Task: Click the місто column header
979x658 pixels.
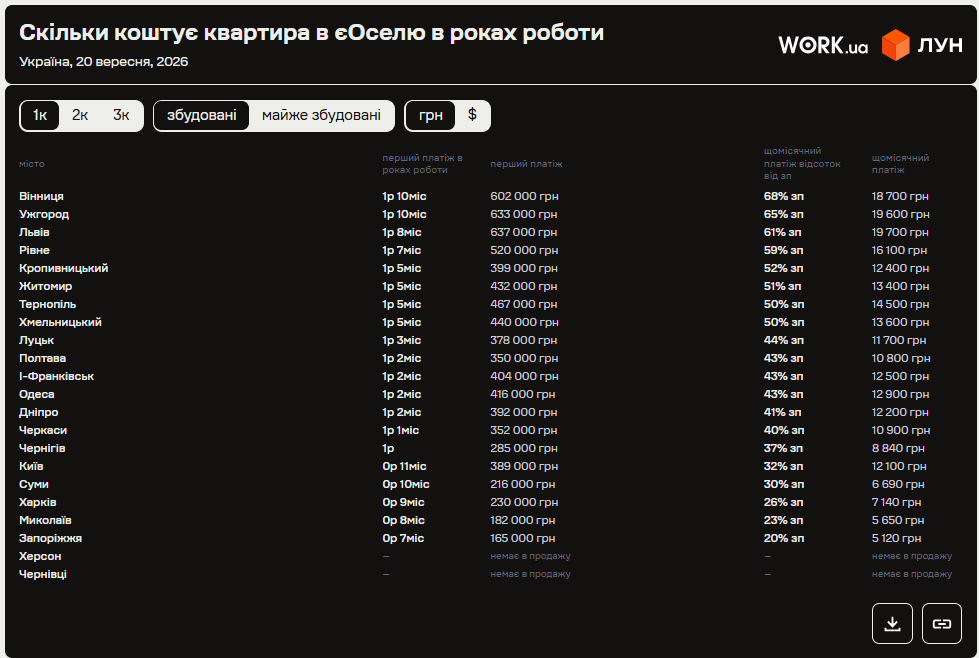Action: tap(32, 164)
